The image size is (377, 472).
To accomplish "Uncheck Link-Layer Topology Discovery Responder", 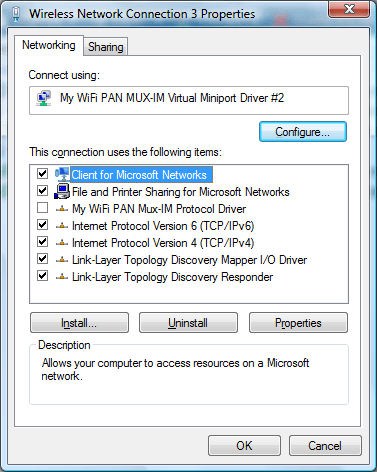I will click(x=42, y=276).
